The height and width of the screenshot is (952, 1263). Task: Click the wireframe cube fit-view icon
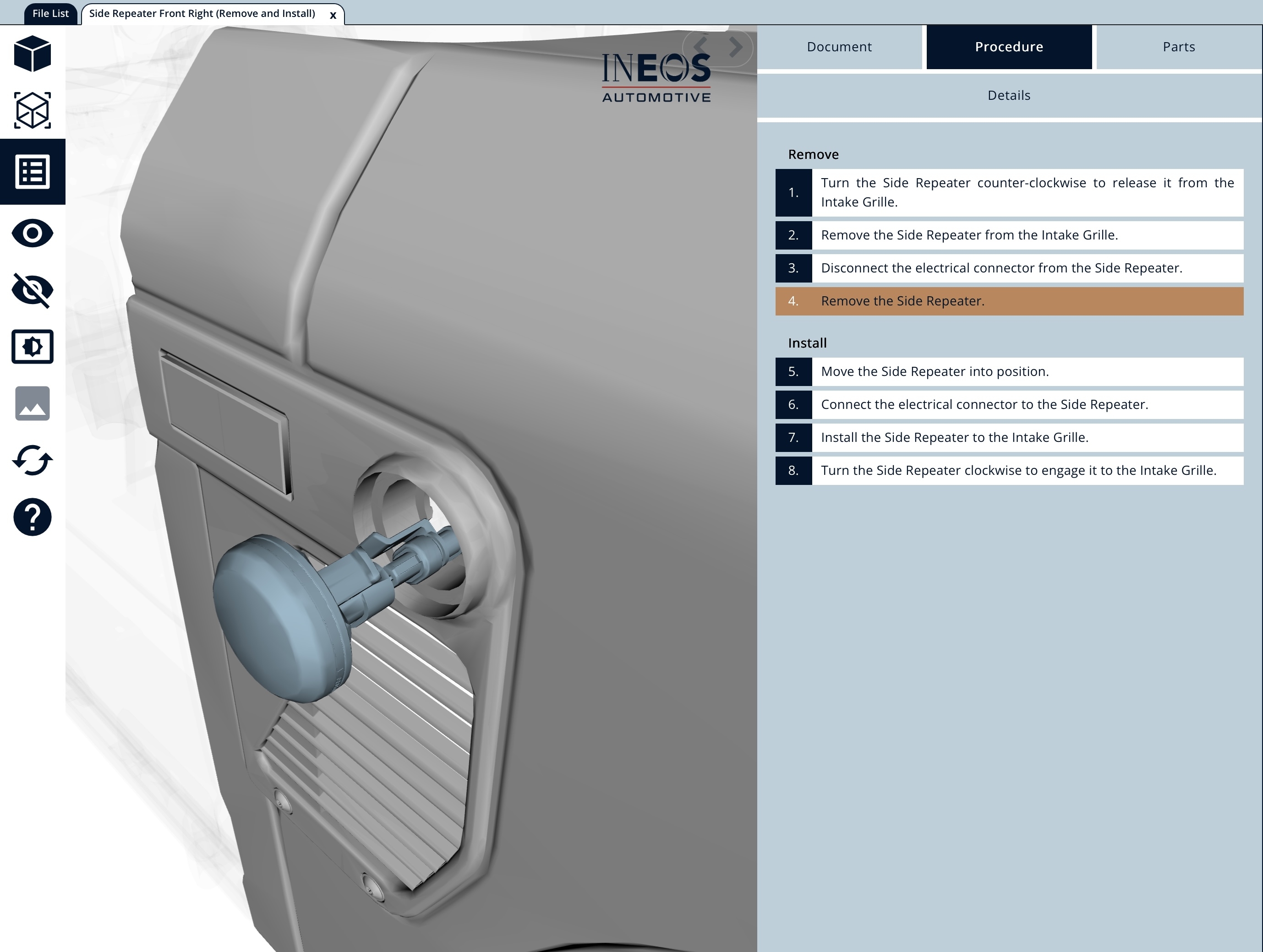[x=33, y=110]
